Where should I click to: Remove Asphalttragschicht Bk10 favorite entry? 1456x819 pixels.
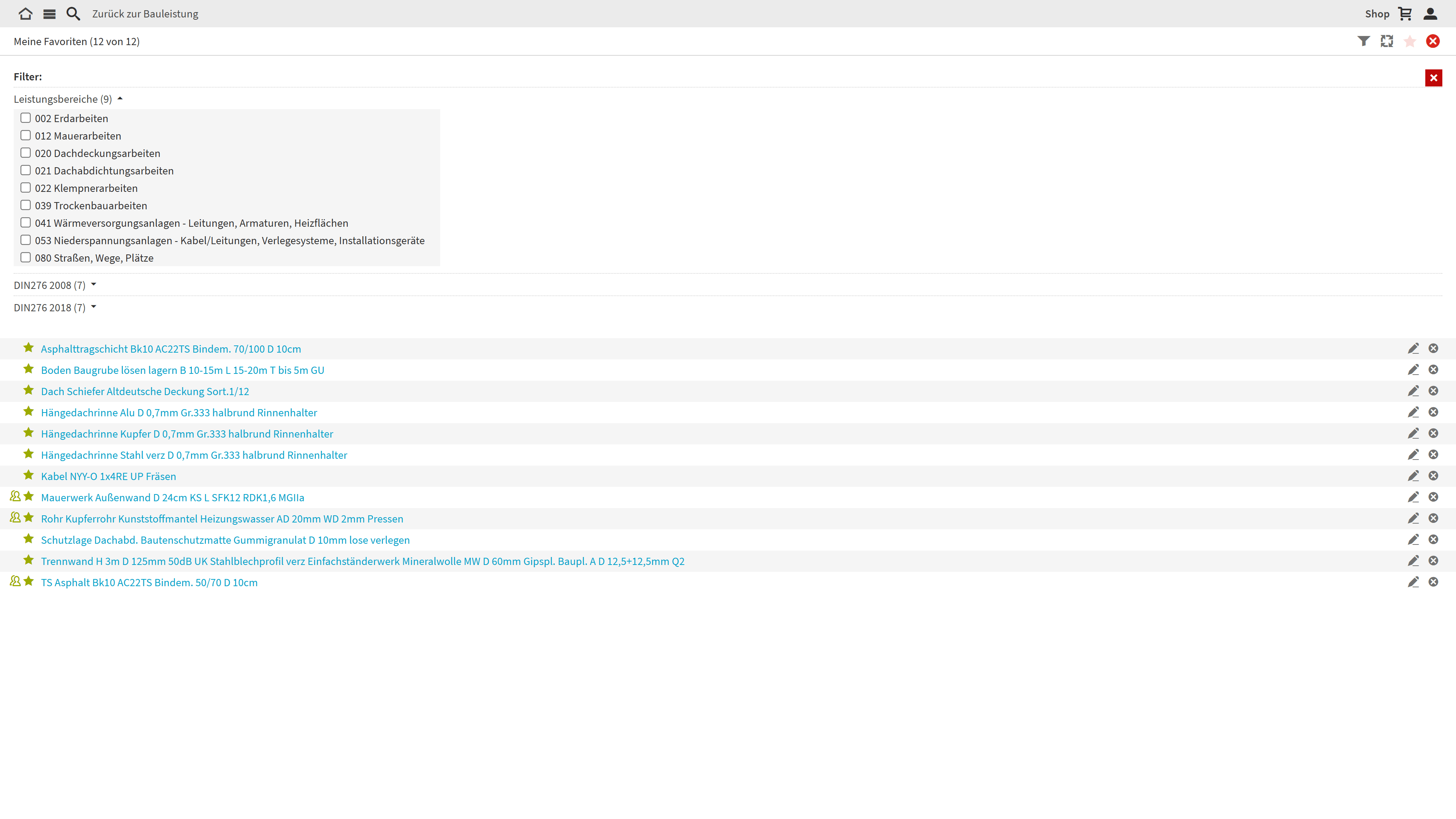pos(1433,349)
